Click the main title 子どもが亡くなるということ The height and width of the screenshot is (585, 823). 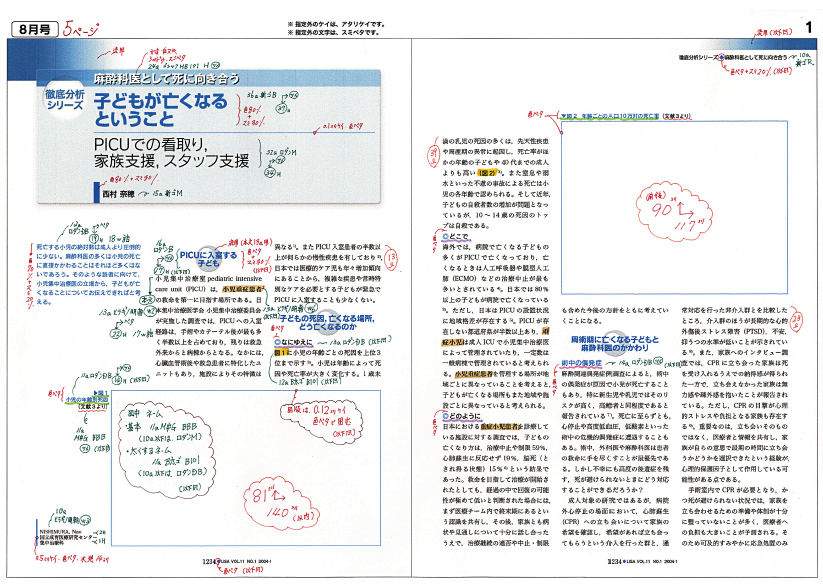(165, 107)
